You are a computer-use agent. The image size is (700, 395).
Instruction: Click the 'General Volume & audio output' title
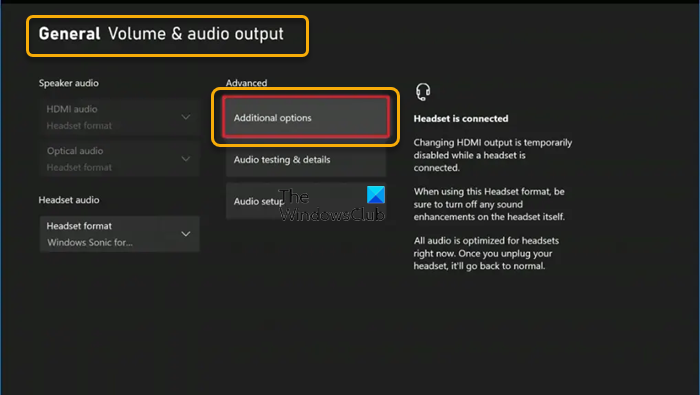click(x=161, y=34)
